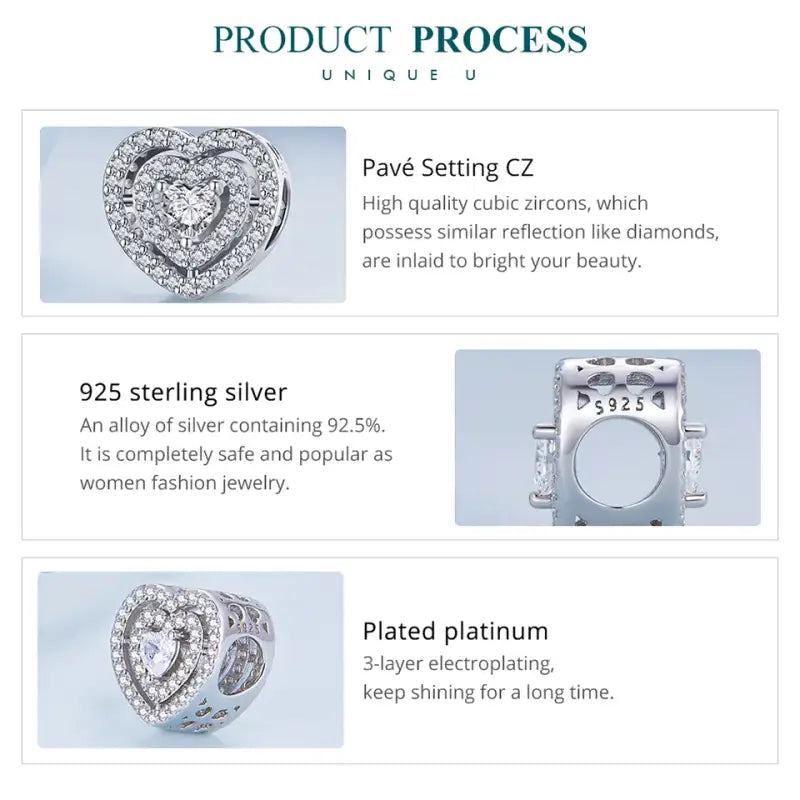Click the bold PROCESS word in the title

click(499, 40)
